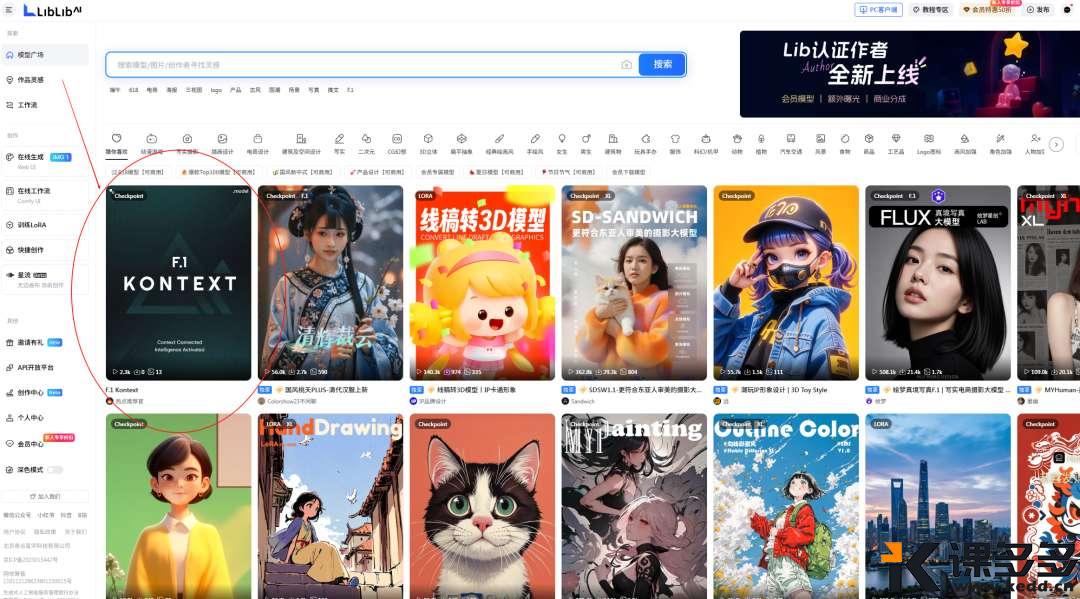Click the LibLib AI logo
Image resolution: width=1080 pixels, height=599 pixels.
[52, 10]
